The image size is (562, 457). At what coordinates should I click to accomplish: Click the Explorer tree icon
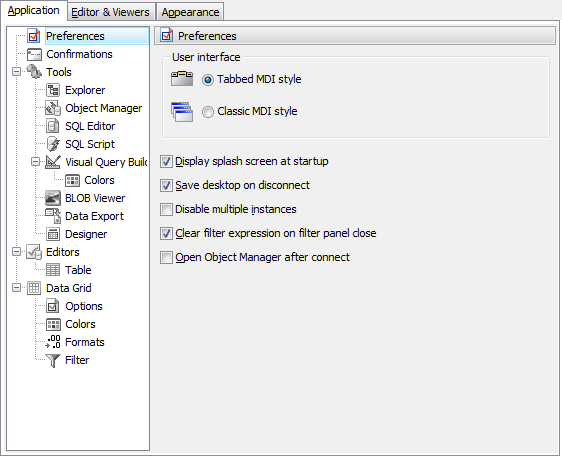tap(53, 90)
